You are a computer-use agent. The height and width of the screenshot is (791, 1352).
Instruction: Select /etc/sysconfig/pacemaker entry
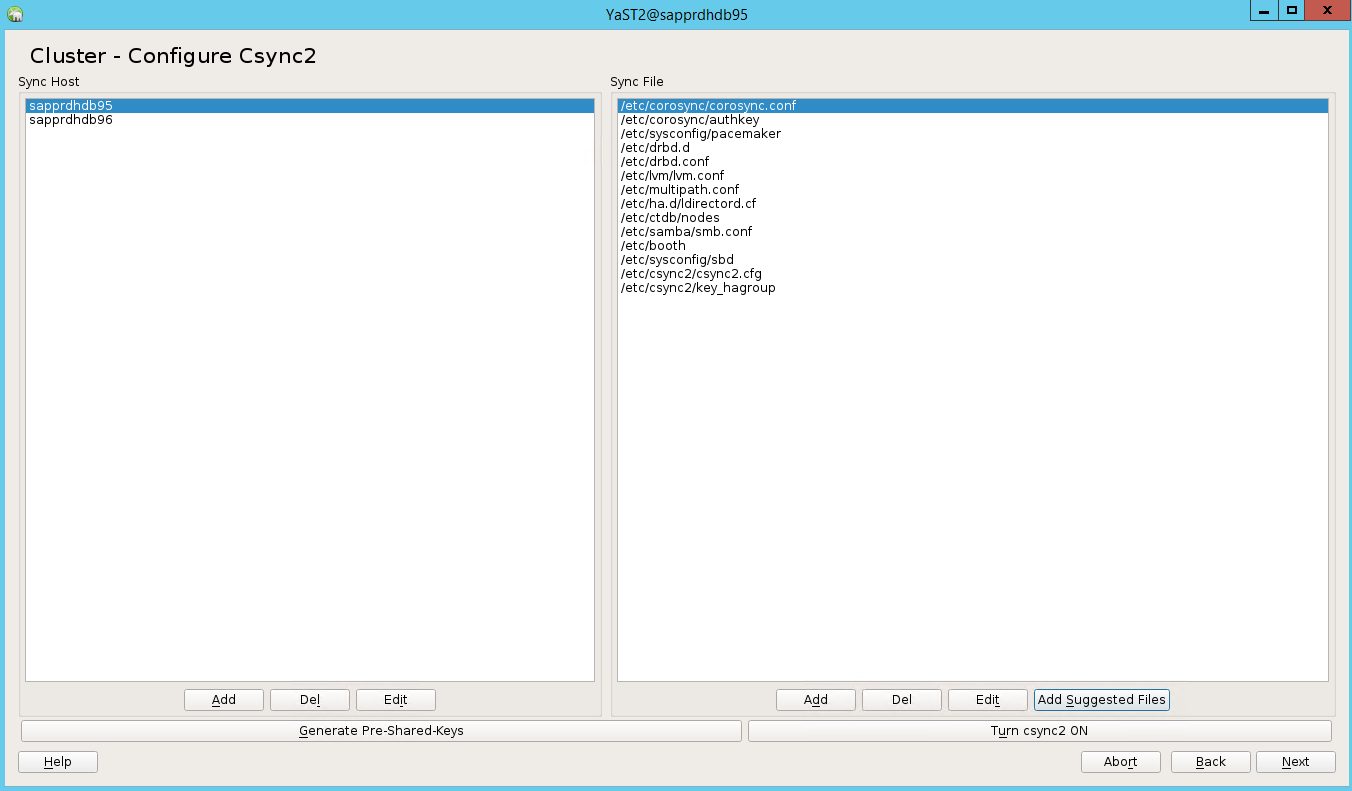[972, 133]
